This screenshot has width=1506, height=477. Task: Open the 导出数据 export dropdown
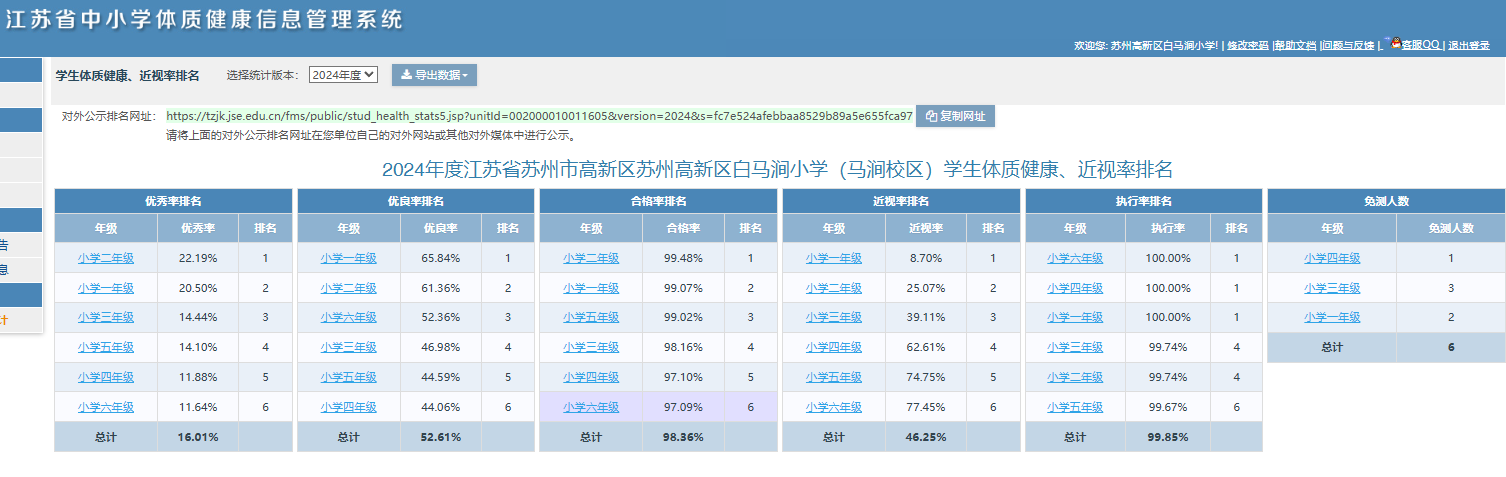[434, 75]
